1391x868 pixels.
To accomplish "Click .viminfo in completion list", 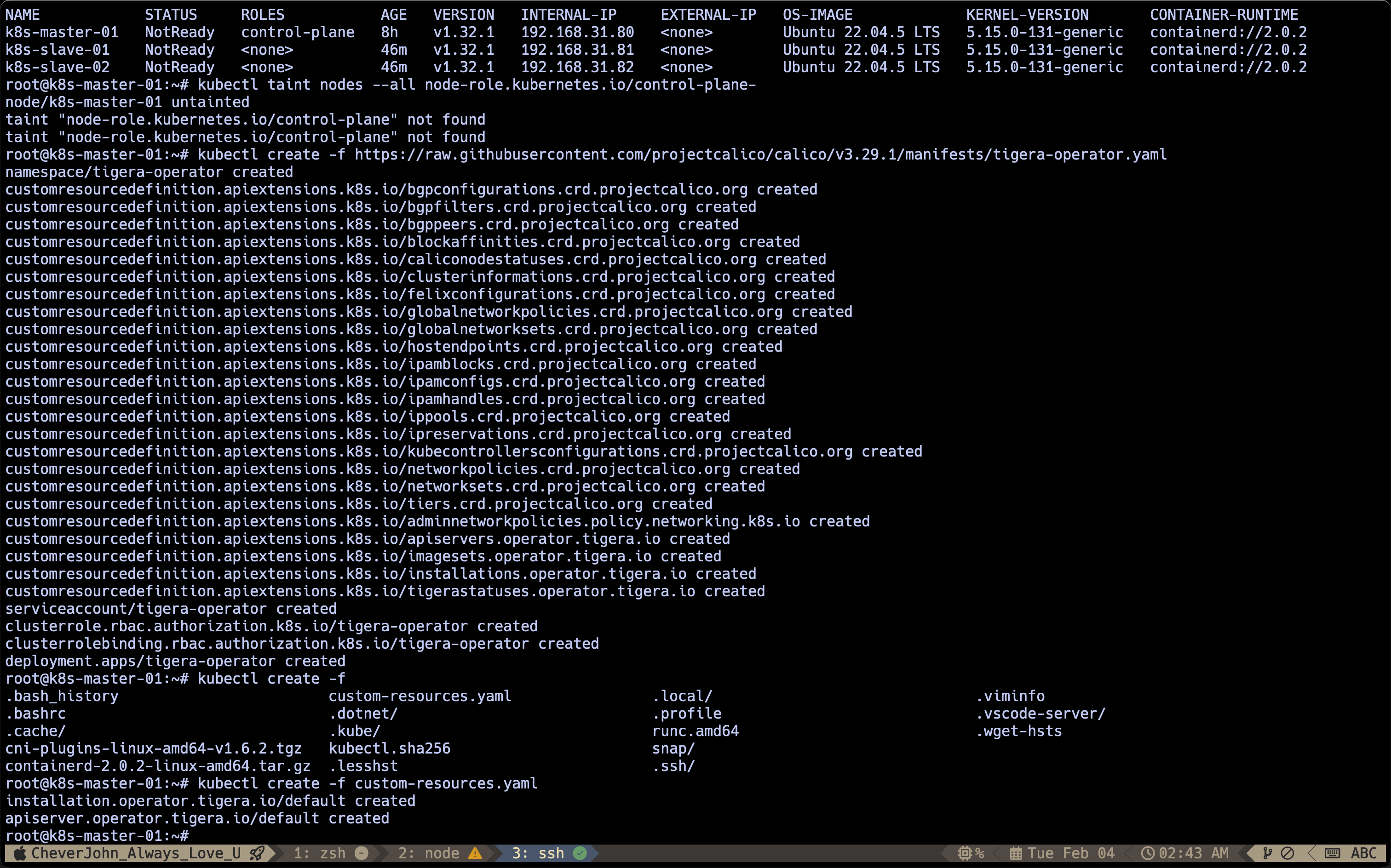I will [1010, 696].
